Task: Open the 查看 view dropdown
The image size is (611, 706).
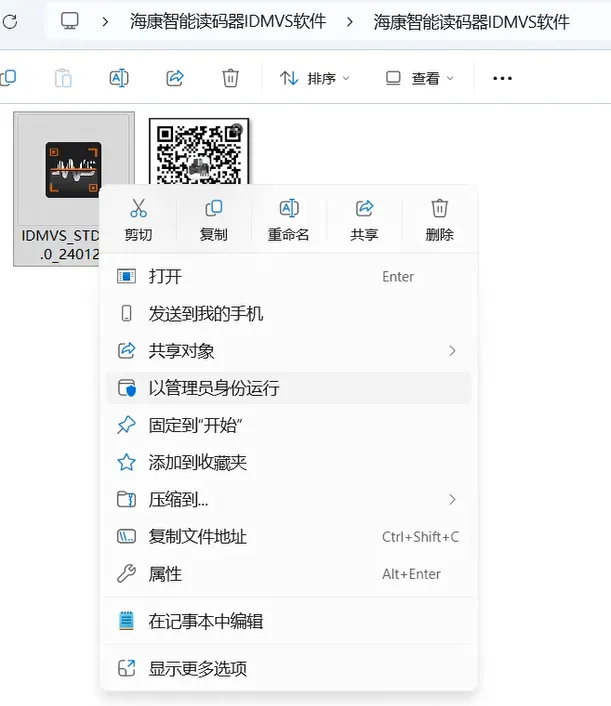Action: pos(419,78)
